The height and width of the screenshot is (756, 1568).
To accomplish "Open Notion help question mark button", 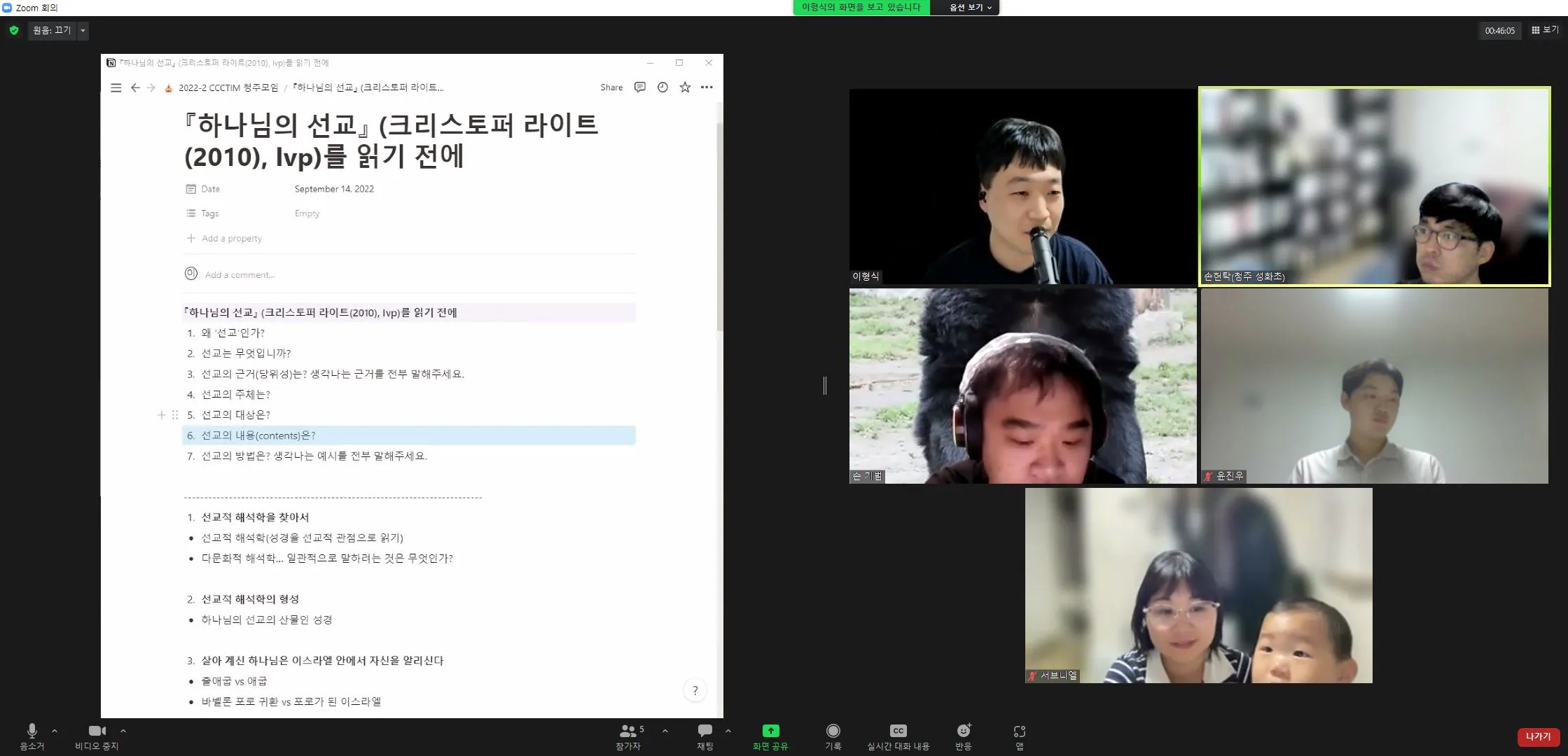I will coord(695,691).
